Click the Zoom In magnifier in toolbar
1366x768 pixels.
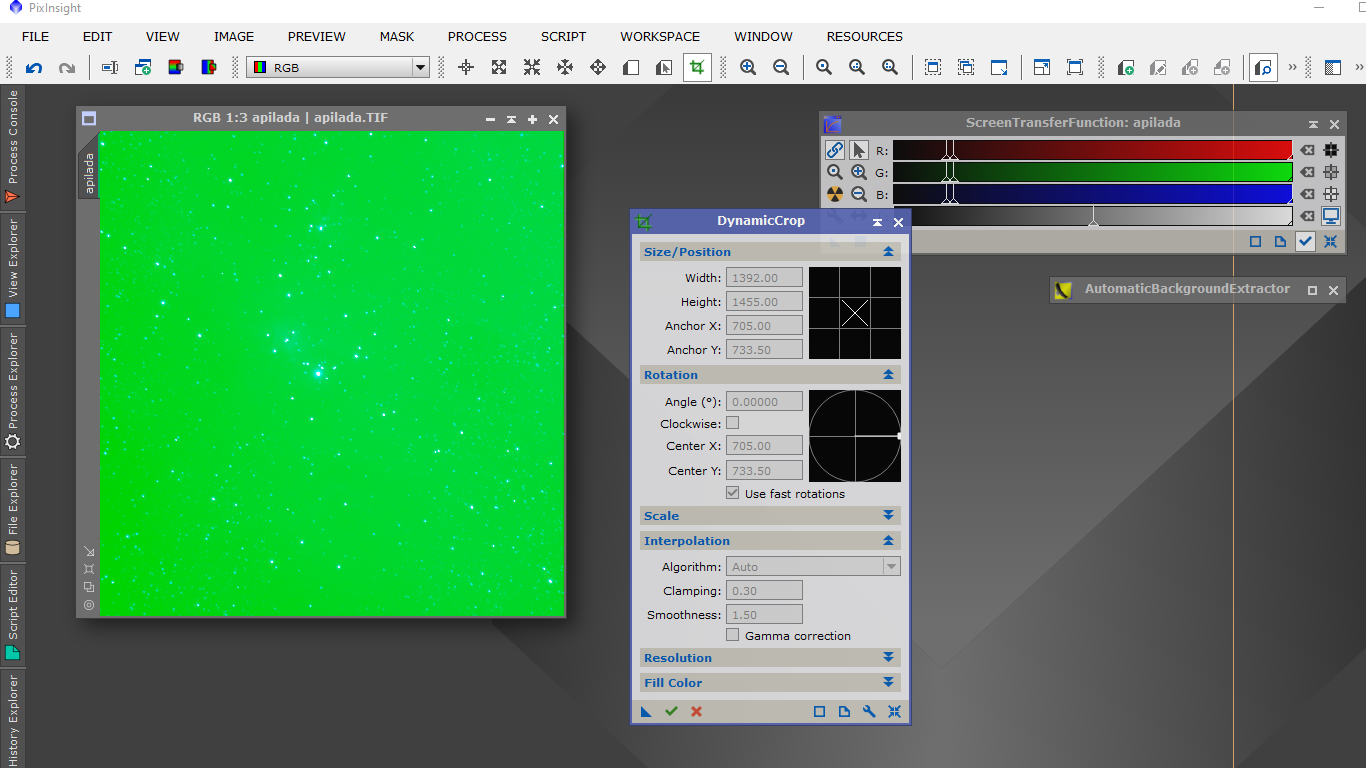[x=748, y=68]
